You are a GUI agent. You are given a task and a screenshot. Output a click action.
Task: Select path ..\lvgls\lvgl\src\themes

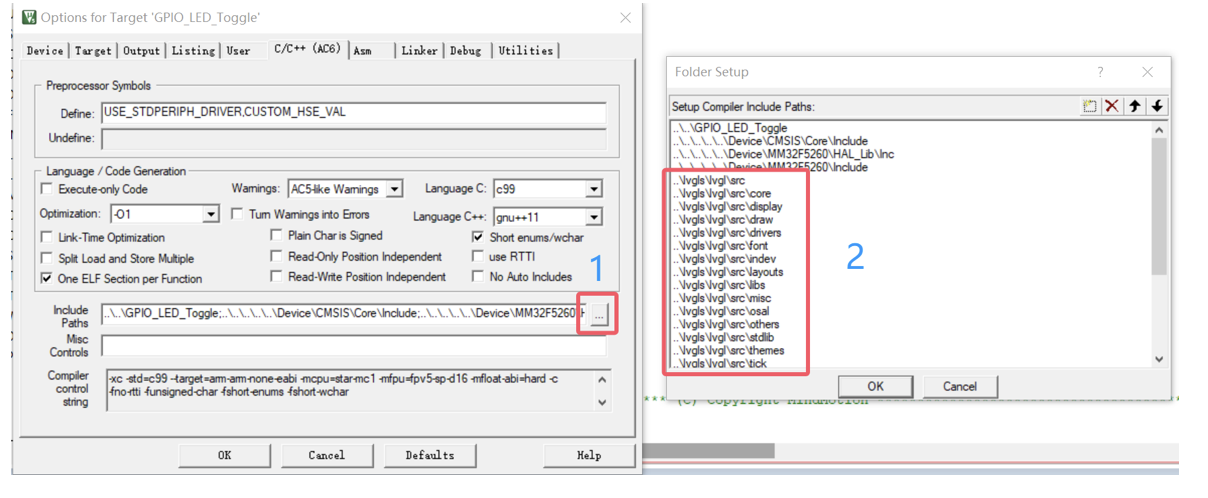click(728, 350)
